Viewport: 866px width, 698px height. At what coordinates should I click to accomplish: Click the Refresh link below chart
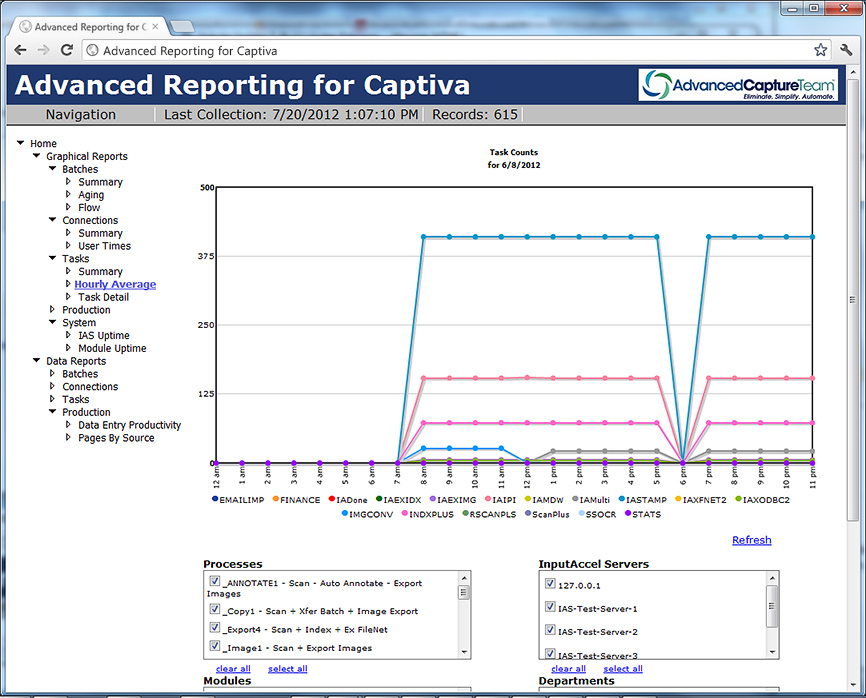(751, 540)
